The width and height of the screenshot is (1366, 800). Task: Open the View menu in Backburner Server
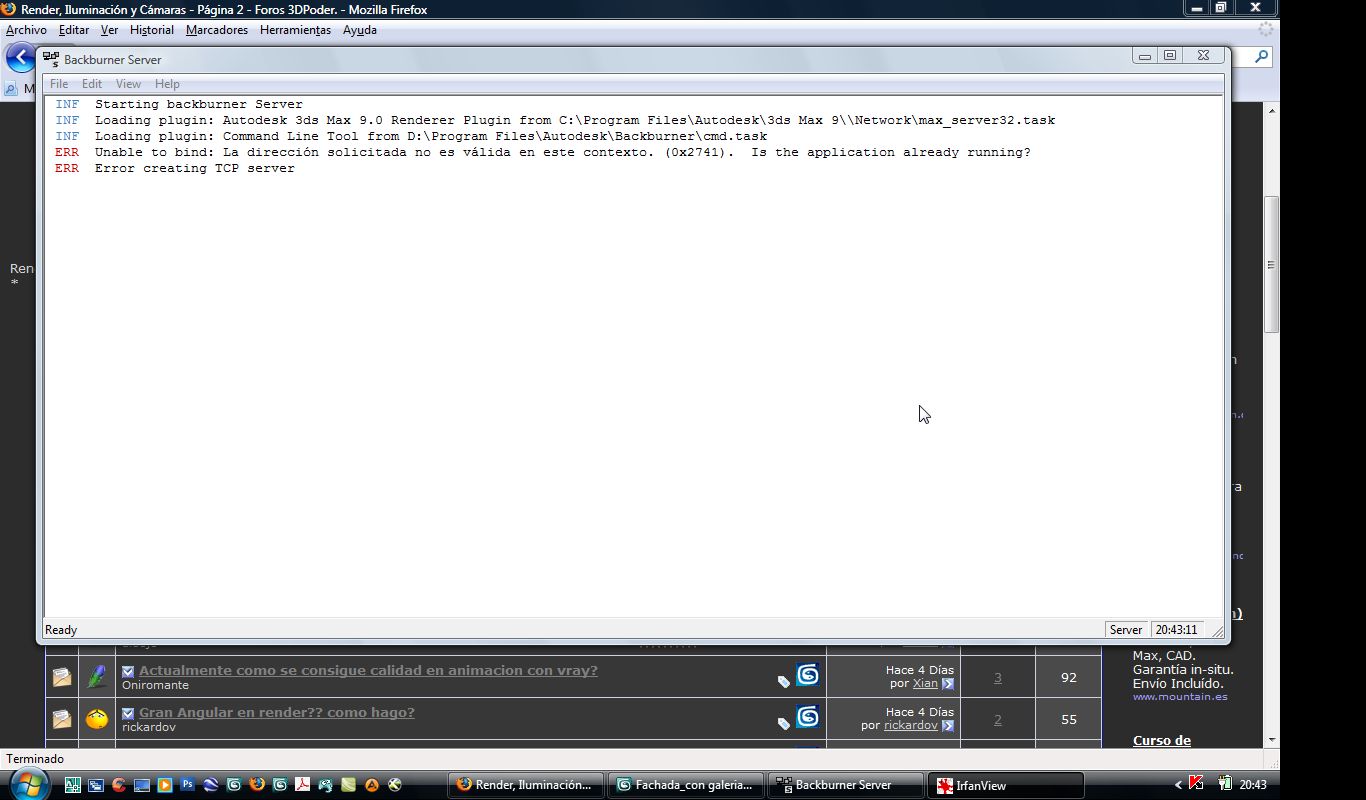pyautogui.click(x=128, y=84)
